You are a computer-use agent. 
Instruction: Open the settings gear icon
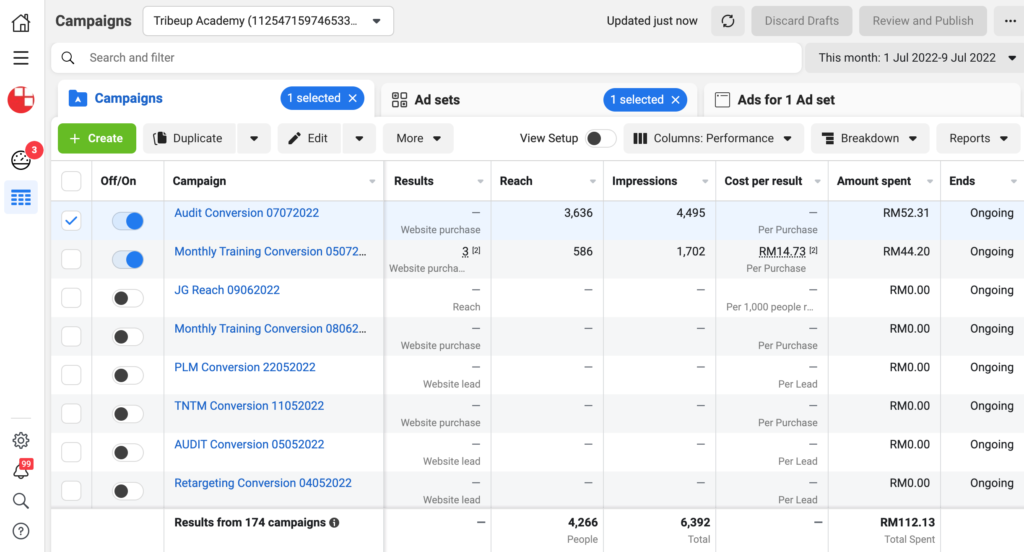pos(21,440)
